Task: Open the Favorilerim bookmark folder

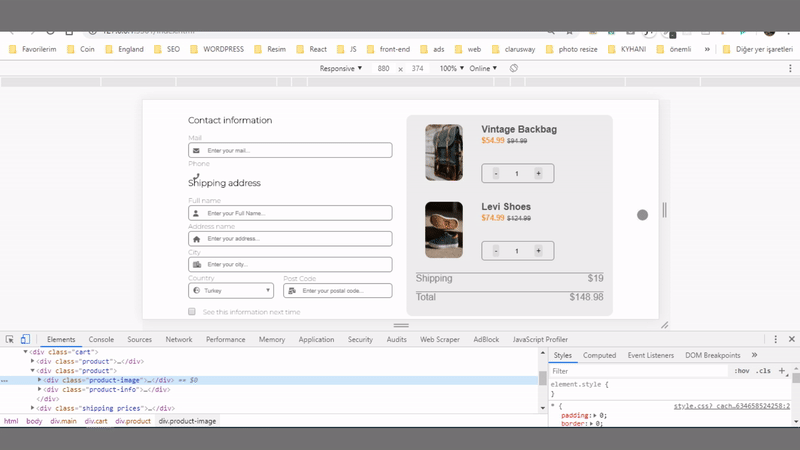Action: click(x=33, y=49)
